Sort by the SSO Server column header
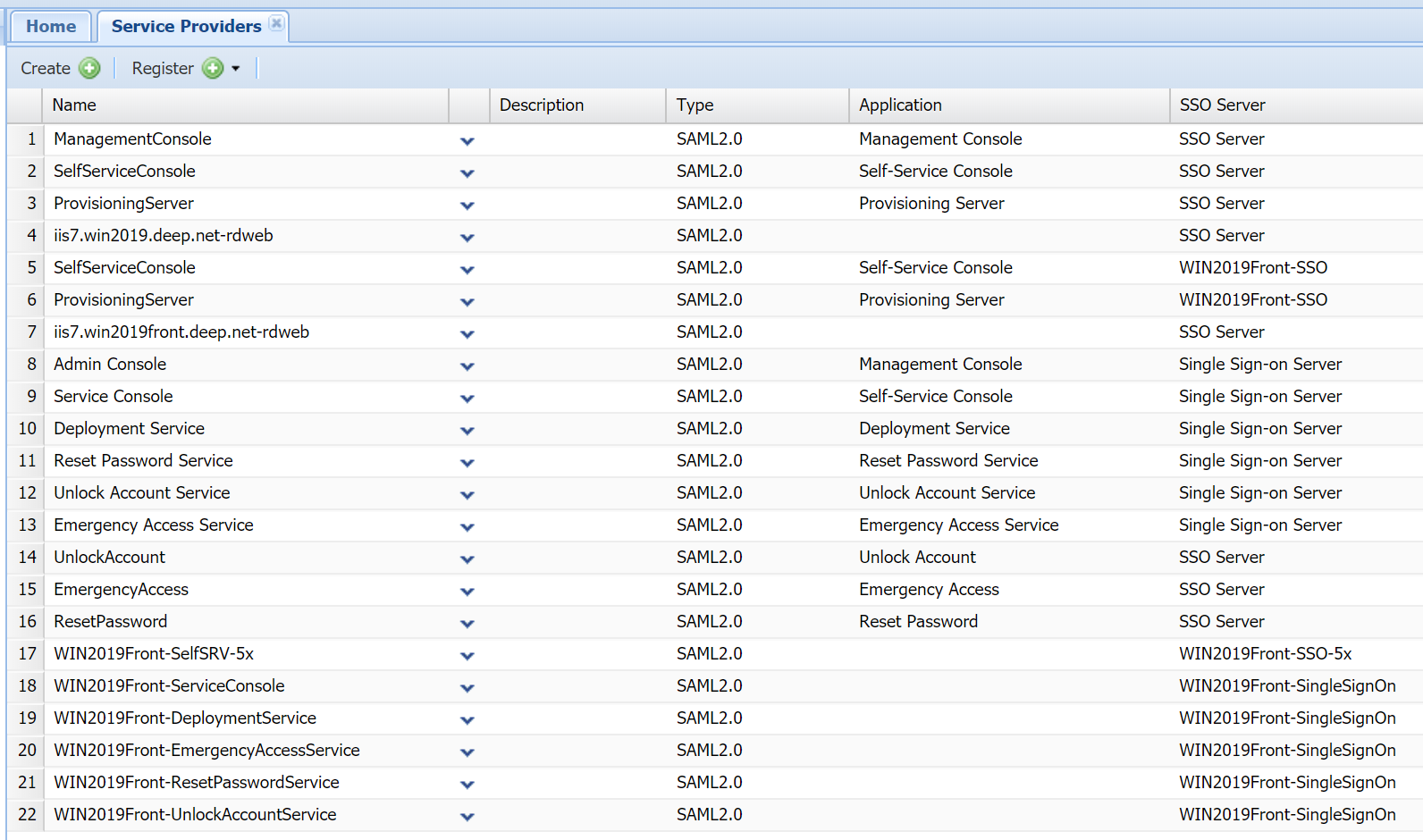Screen dimensions: 1423x840 tap(1222, 105)
